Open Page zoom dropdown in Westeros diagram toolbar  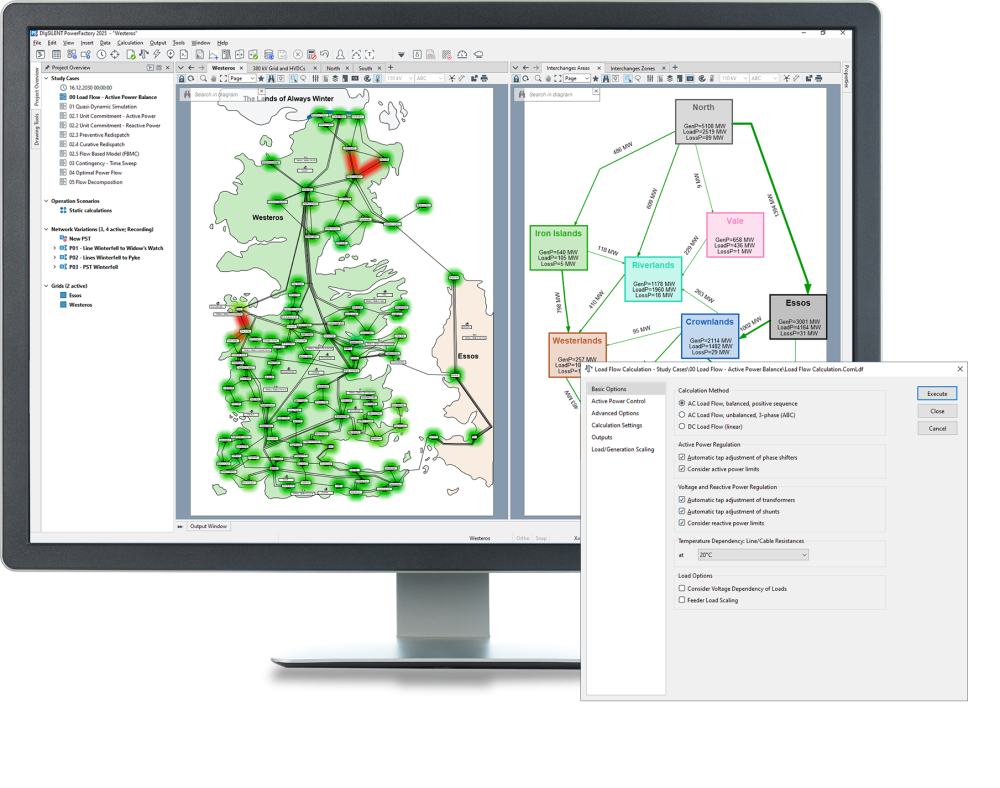point(242,78)
